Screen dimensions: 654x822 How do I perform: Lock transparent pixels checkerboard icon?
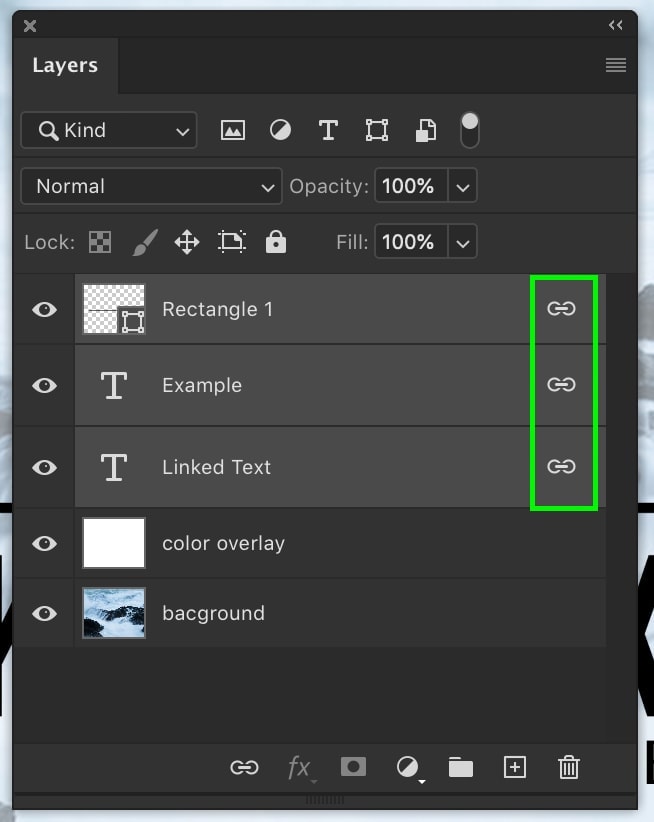point(100,242)
